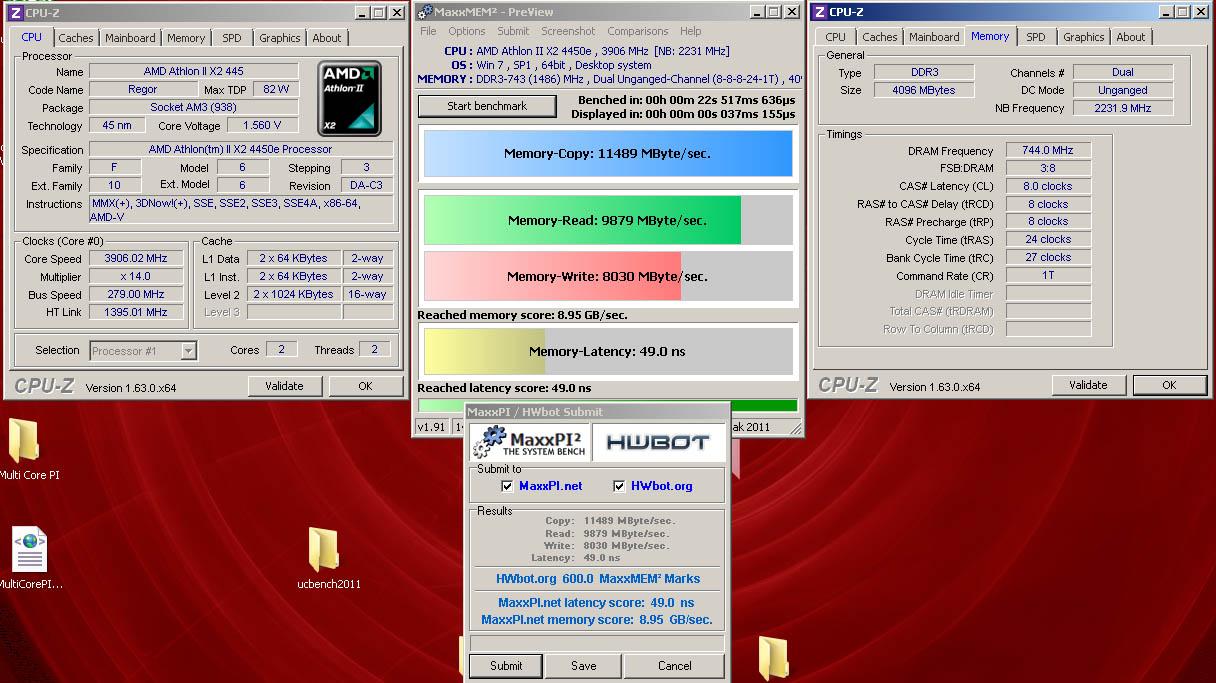Open About tab in left CPU-Z window
1216x683 pixels.
327,38
